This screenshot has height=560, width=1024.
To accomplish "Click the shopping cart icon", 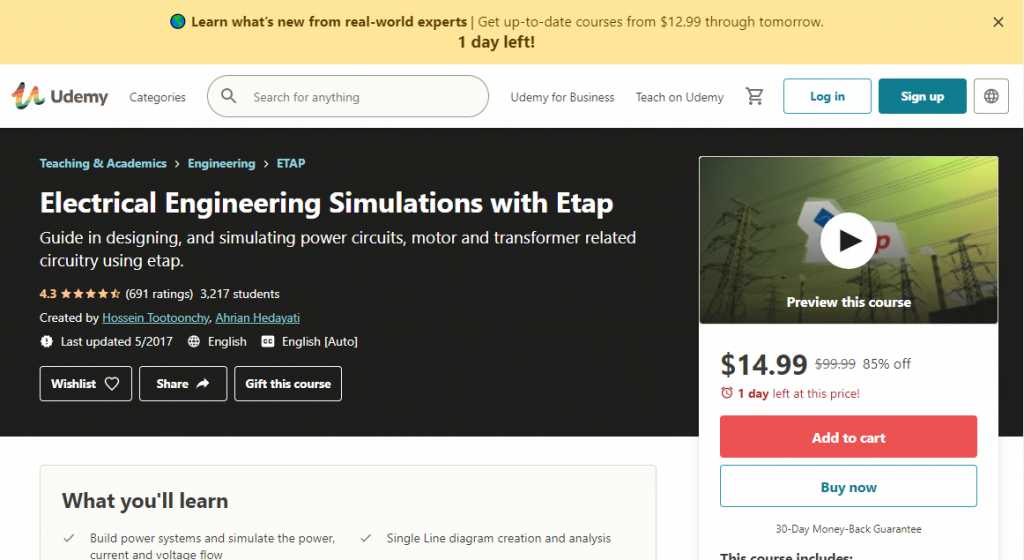I will [755, 97].
